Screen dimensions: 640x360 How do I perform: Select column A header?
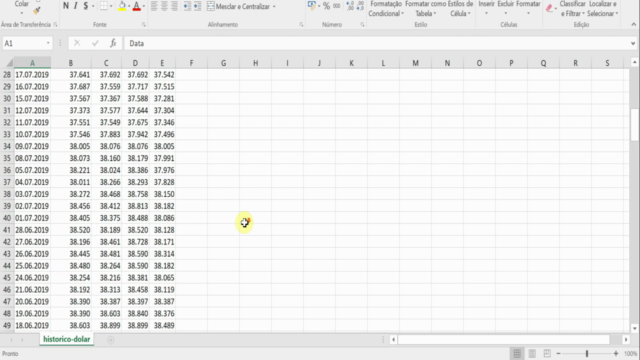32,63
